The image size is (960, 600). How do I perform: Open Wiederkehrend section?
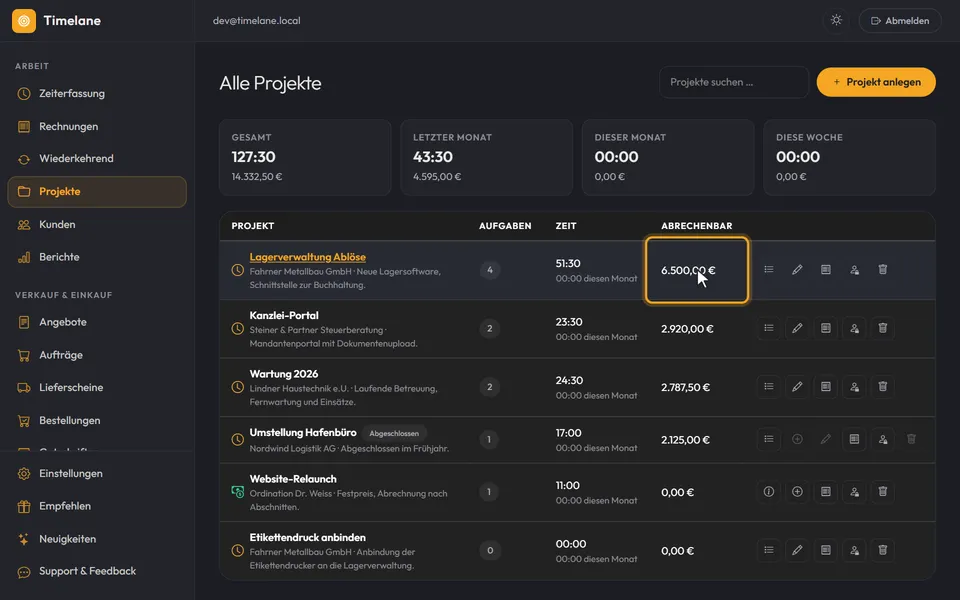coord(97,159)
